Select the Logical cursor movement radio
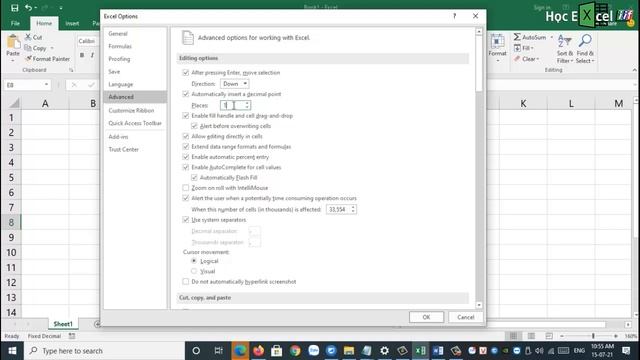Image resolution: width=640 pixels, height=360 pixels. coord(194,261)
